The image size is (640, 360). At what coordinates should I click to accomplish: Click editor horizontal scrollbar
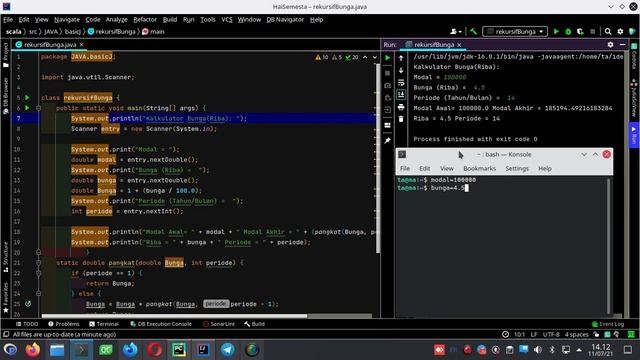coord(174,316)
